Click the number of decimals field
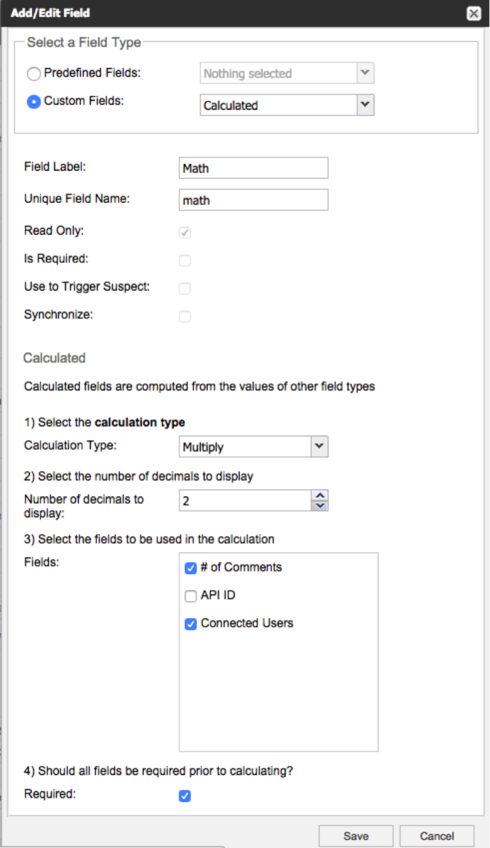The height and width of the screenshot is (848, 490). tap(245, 501)
